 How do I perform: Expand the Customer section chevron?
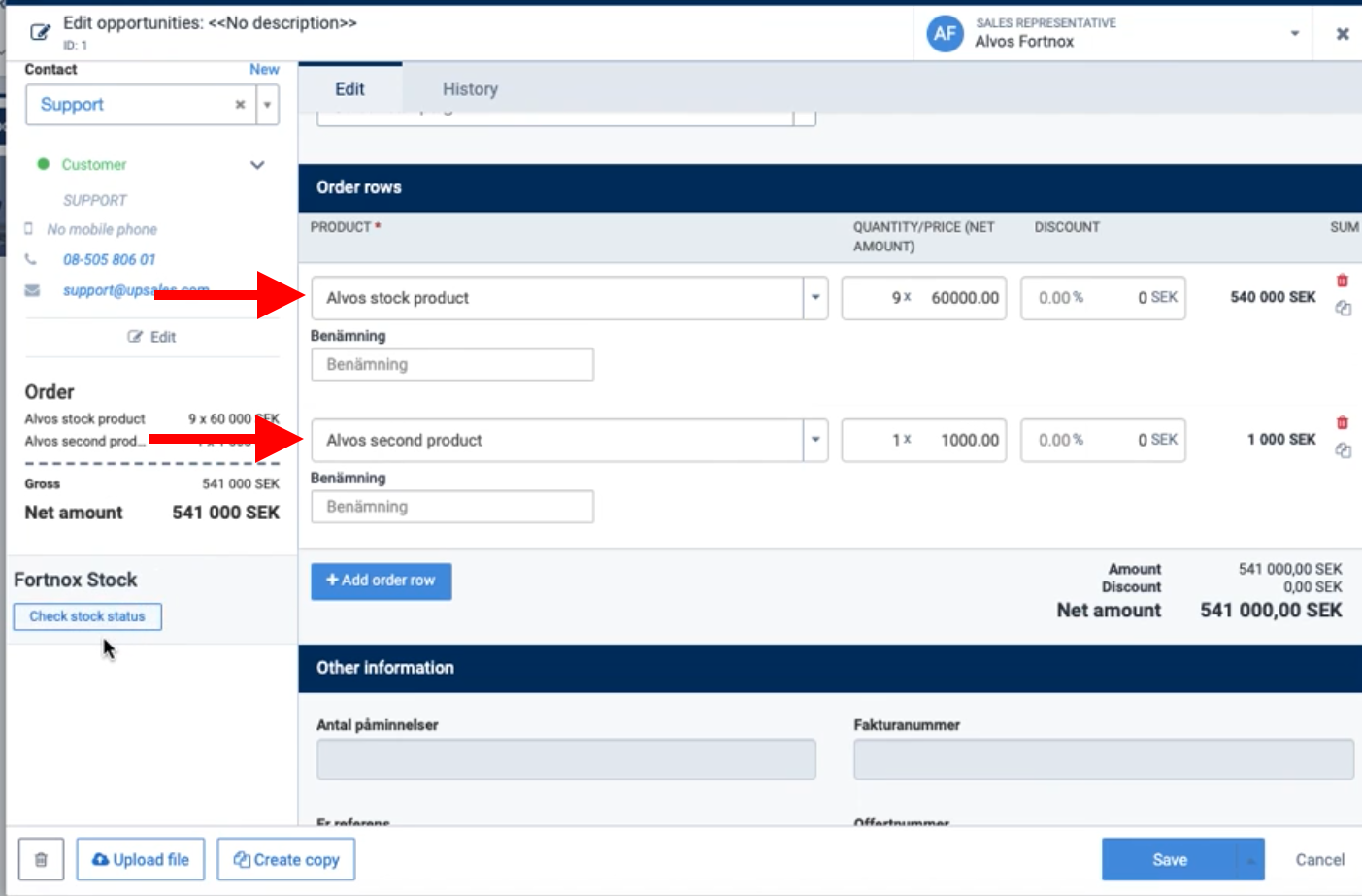[x=257, y=165]
